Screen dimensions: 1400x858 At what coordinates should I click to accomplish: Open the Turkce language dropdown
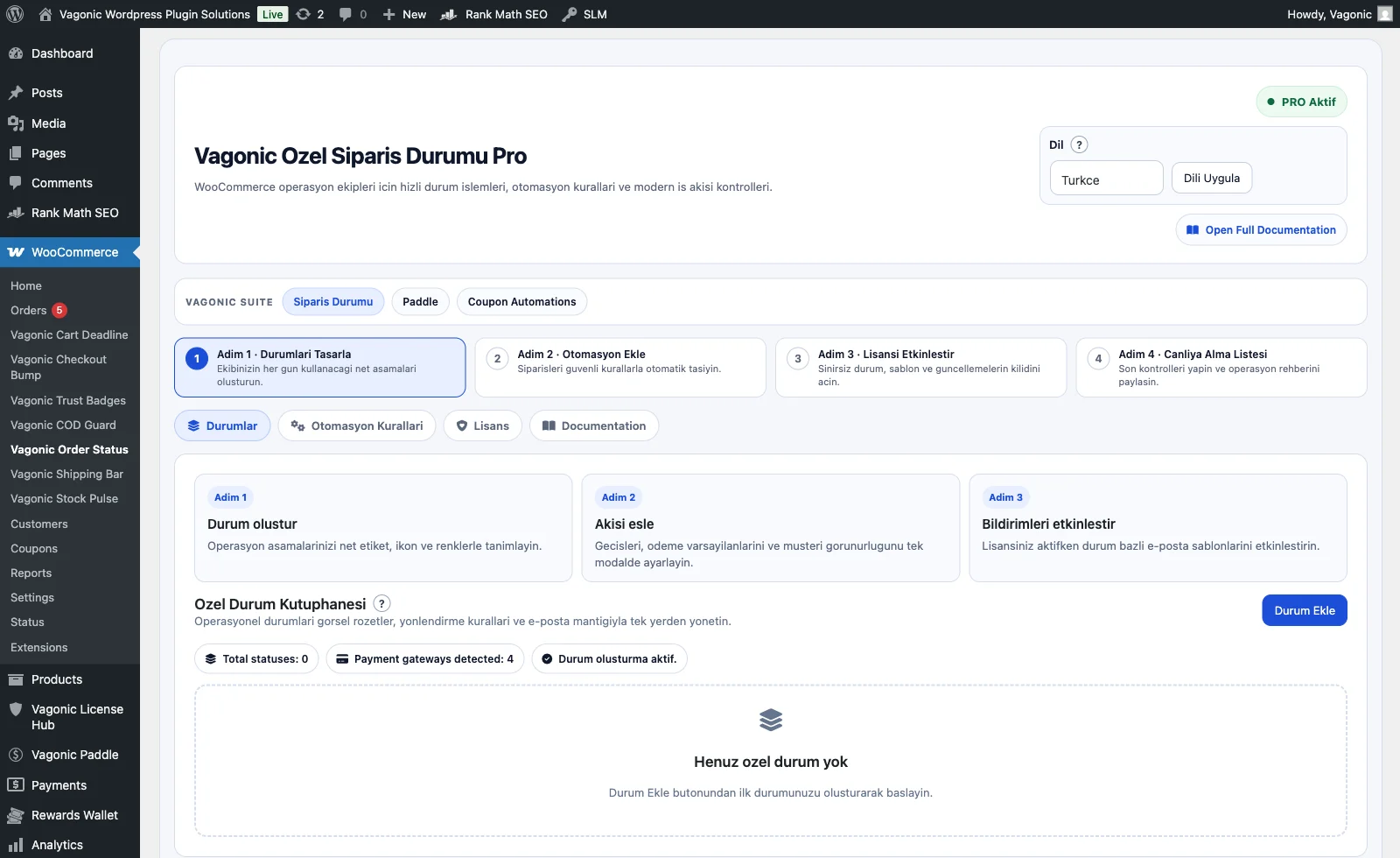pyautogui.click(x=1106, y=178)
